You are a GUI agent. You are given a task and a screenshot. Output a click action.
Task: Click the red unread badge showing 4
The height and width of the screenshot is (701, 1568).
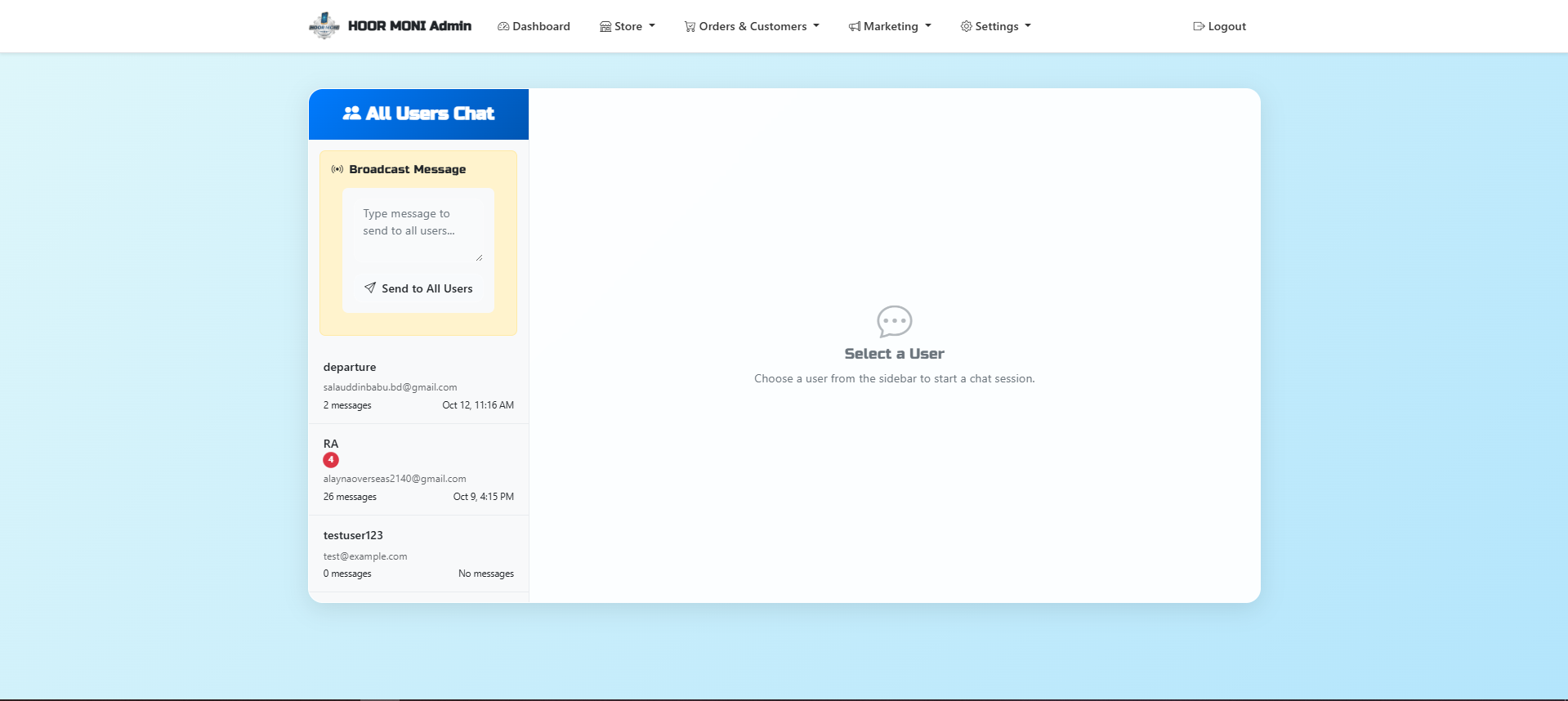331,460
